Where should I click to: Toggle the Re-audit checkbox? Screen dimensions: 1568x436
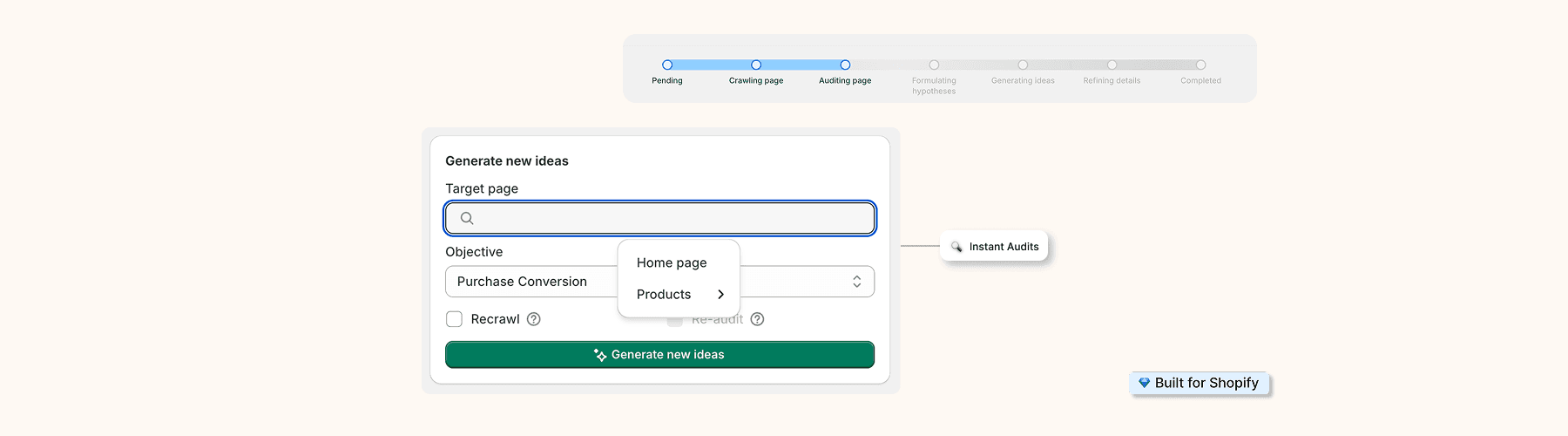pos(674,320)
